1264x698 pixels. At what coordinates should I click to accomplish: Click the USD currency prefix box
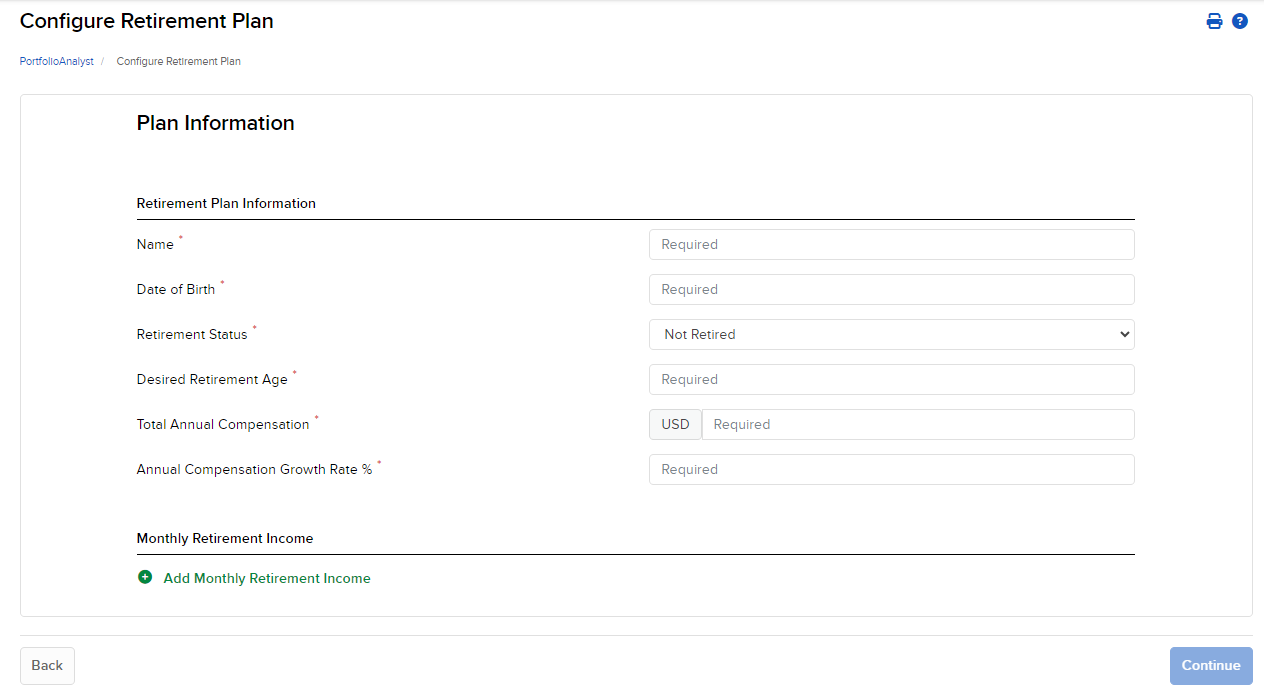(675, 424)
